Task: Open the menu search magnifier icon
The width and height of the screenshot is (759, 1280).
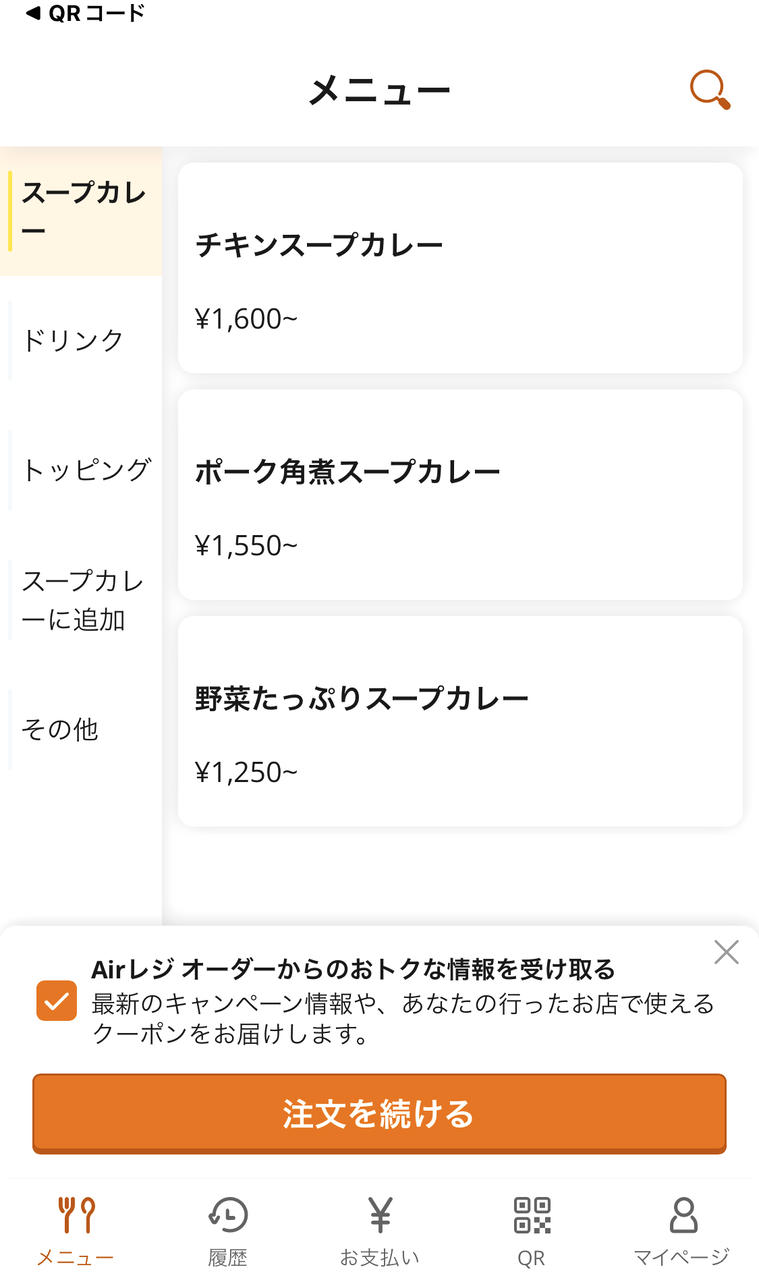Action: [x=709, y=90]
